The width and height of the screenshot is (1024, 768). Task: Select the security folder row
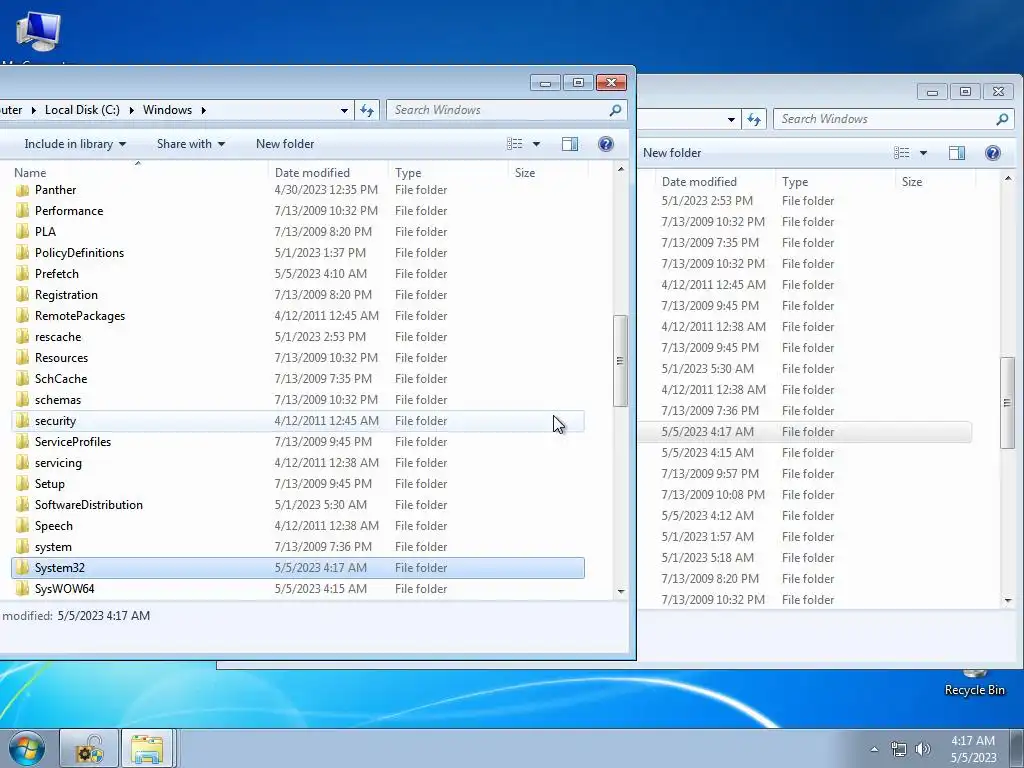[x=298, y=421]
